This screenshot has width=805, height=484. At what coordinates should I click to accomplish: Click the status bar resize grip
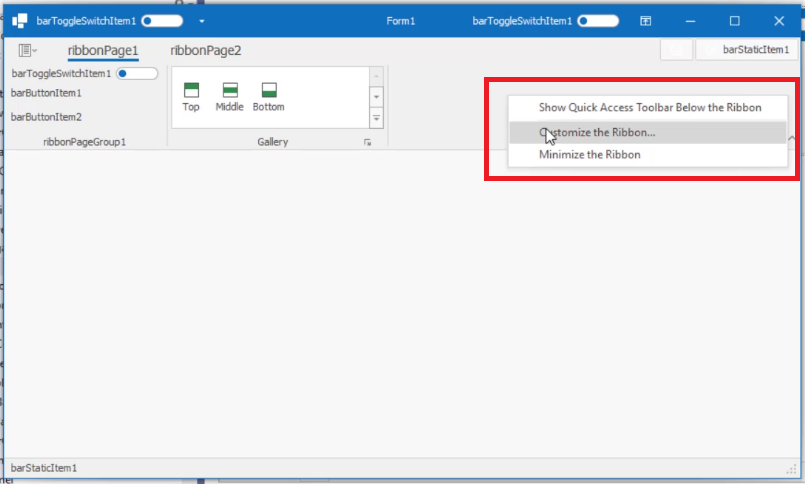point(791,469)
